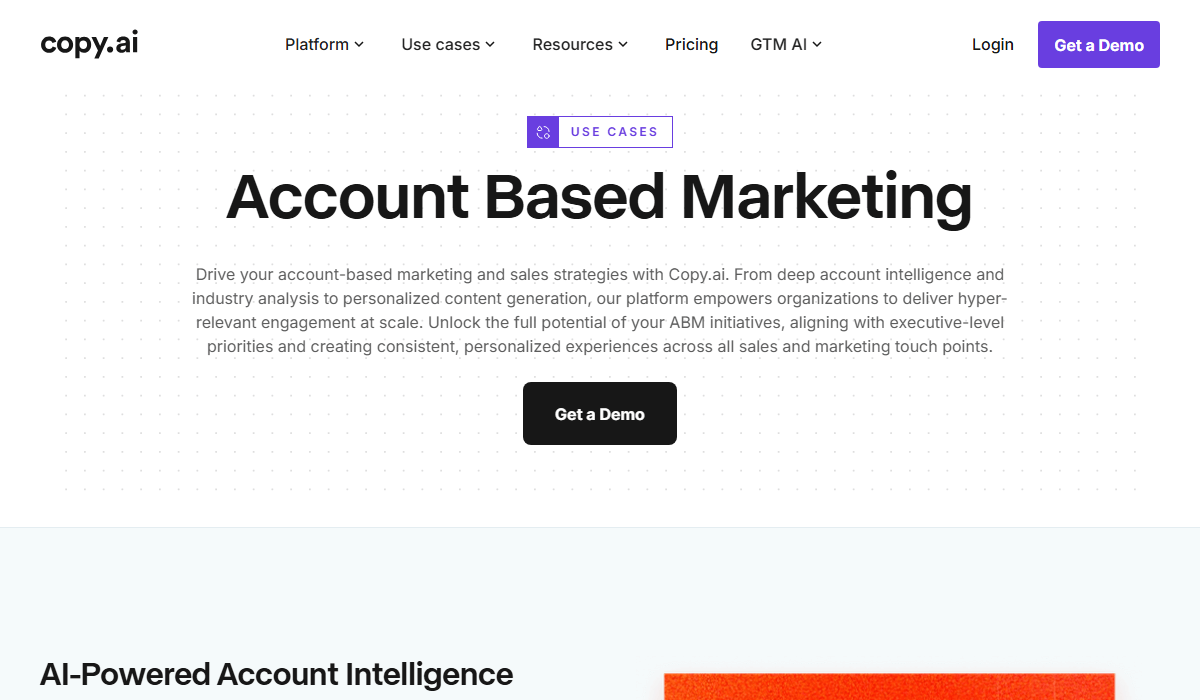Expand the GTM AI dropdown chevron
The height and width of the screenshot is (700, 1200).
tap(817, 45)
